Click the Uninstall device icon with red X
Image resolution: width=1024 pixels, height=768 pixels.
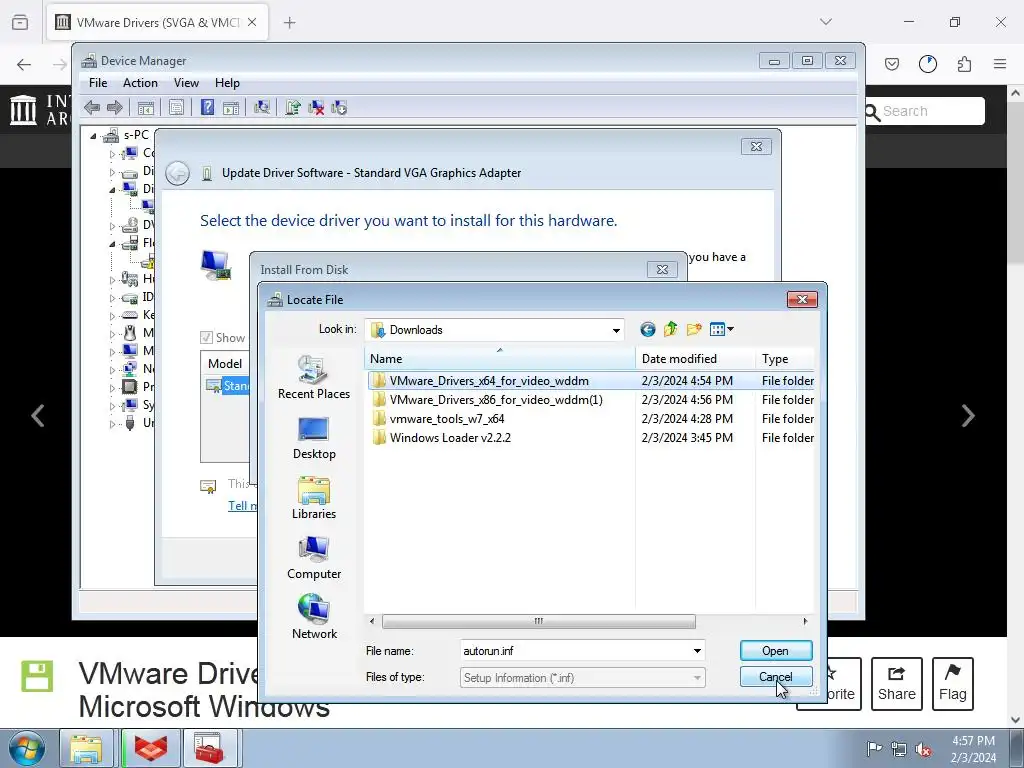[316, 108]
